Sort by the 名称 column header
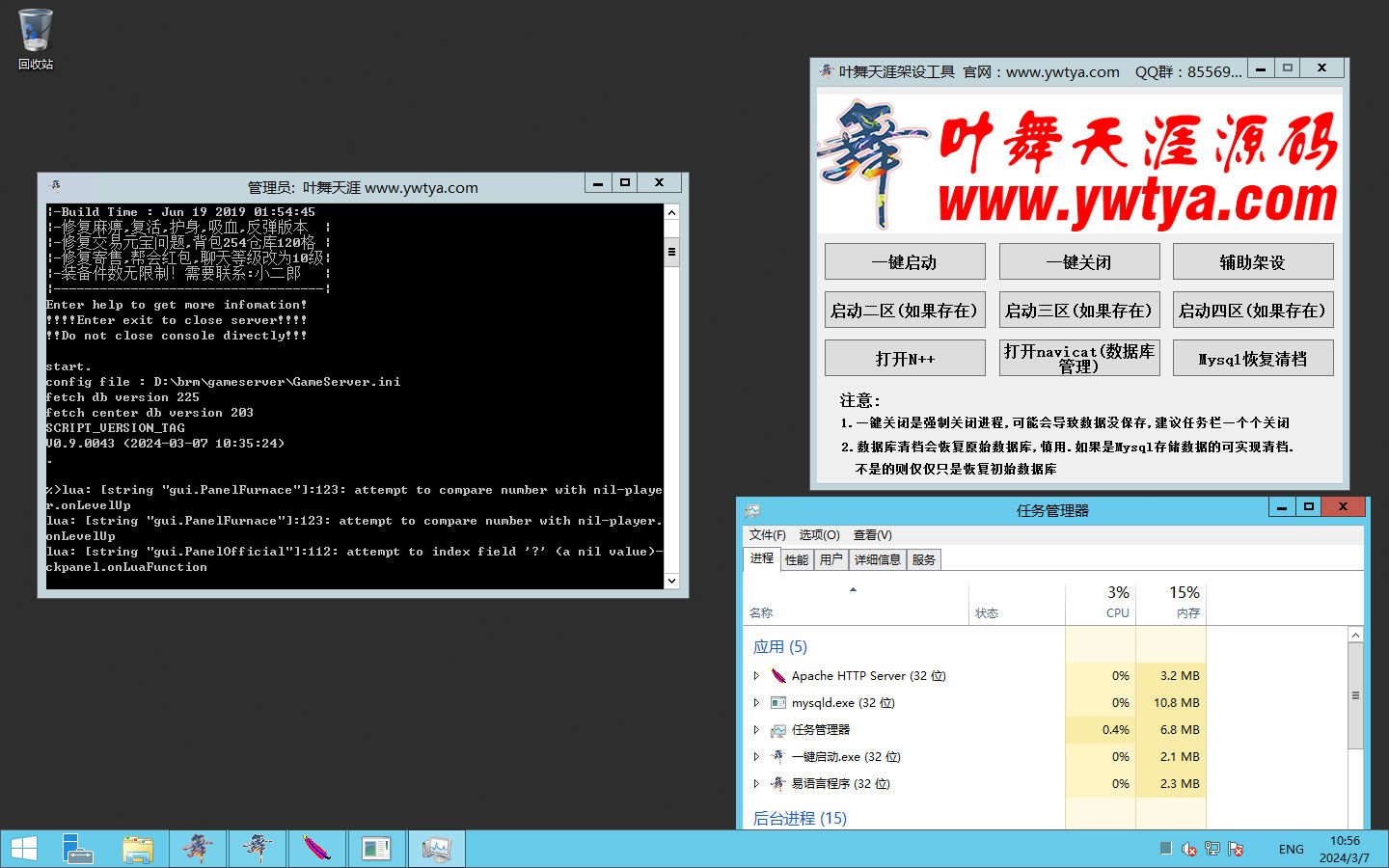This screenshot has height=868, width=1389. coord(856,602)
